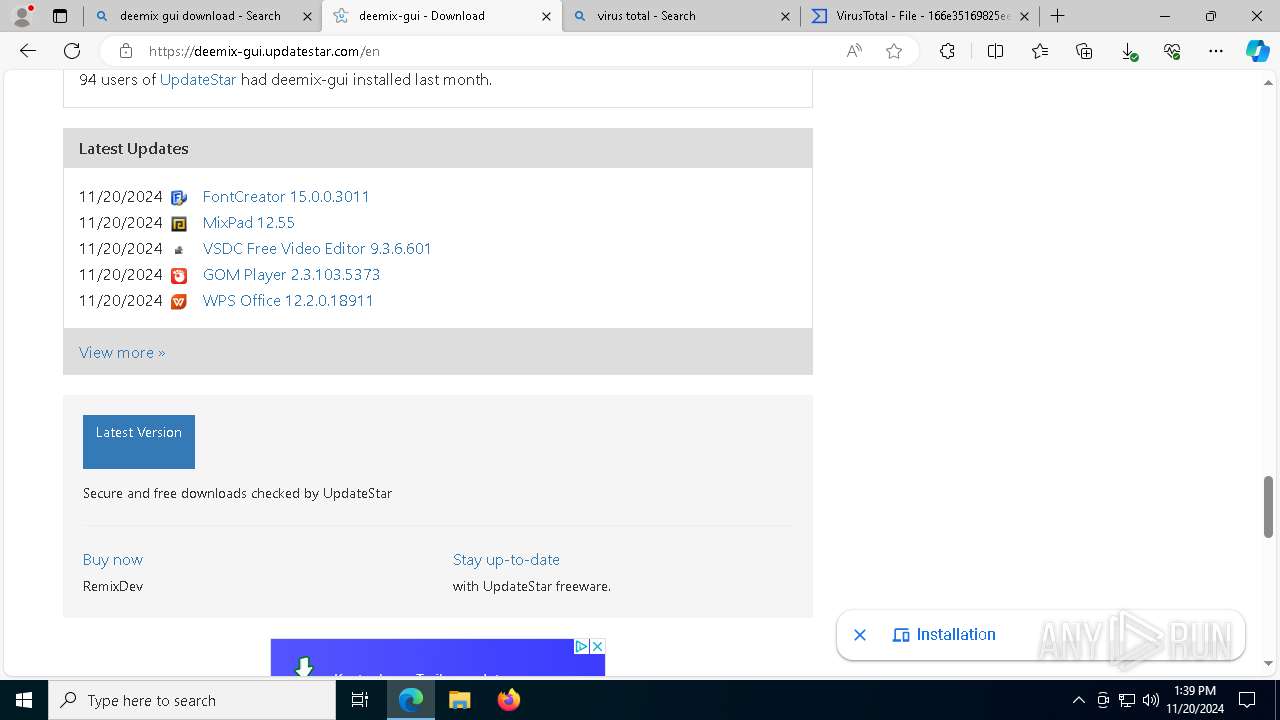Switch to virus total Search tab
This screenshot has width=1280, height=720.
point(680,16)
